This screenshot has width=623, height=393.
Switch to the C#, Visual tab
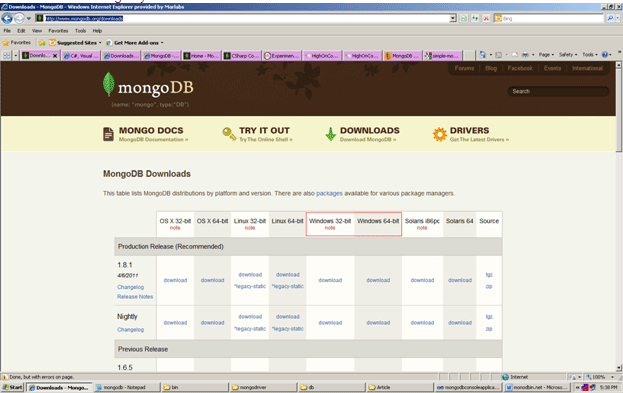coord(81,56)
